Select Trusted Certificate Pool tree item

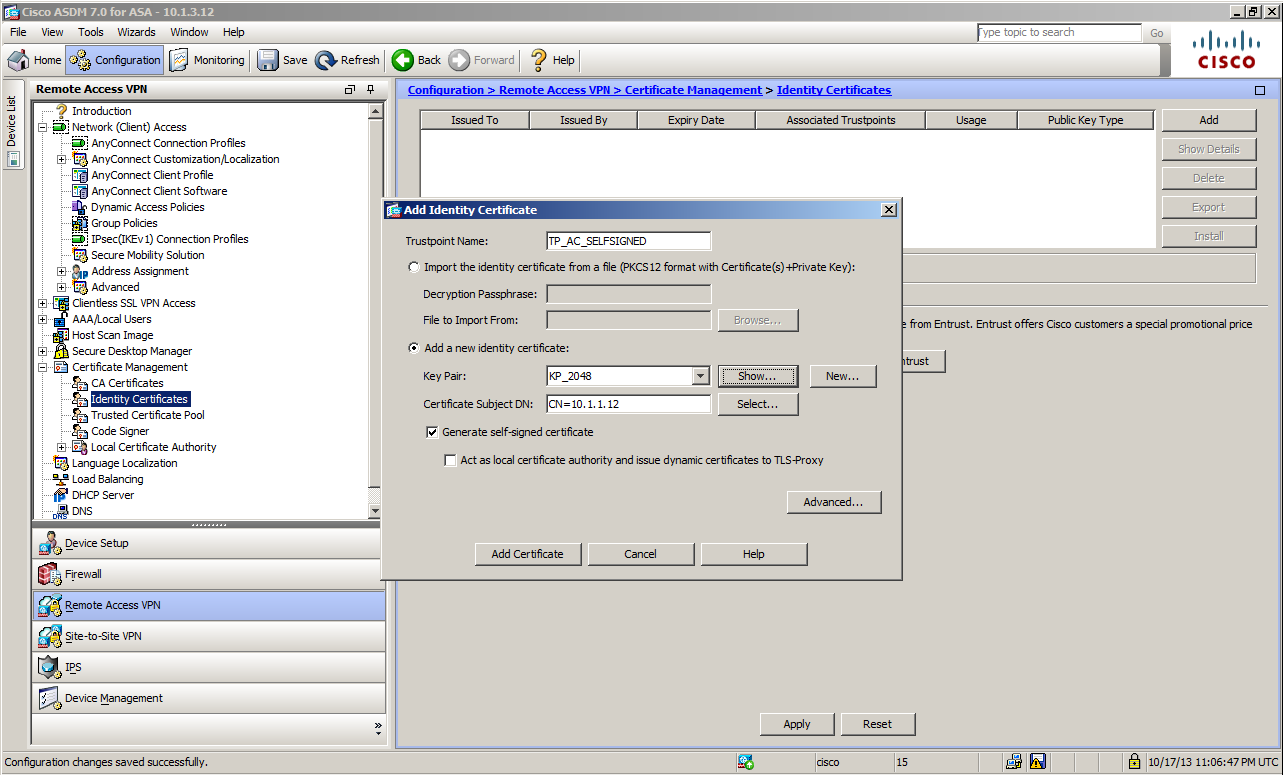pyautogui.click(x=148, y=415)
